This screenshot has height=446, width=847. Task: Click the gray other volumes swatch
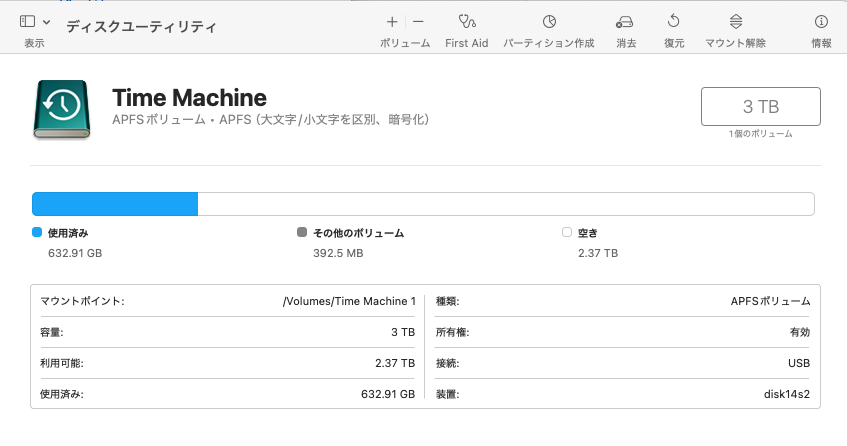point(302,232)
